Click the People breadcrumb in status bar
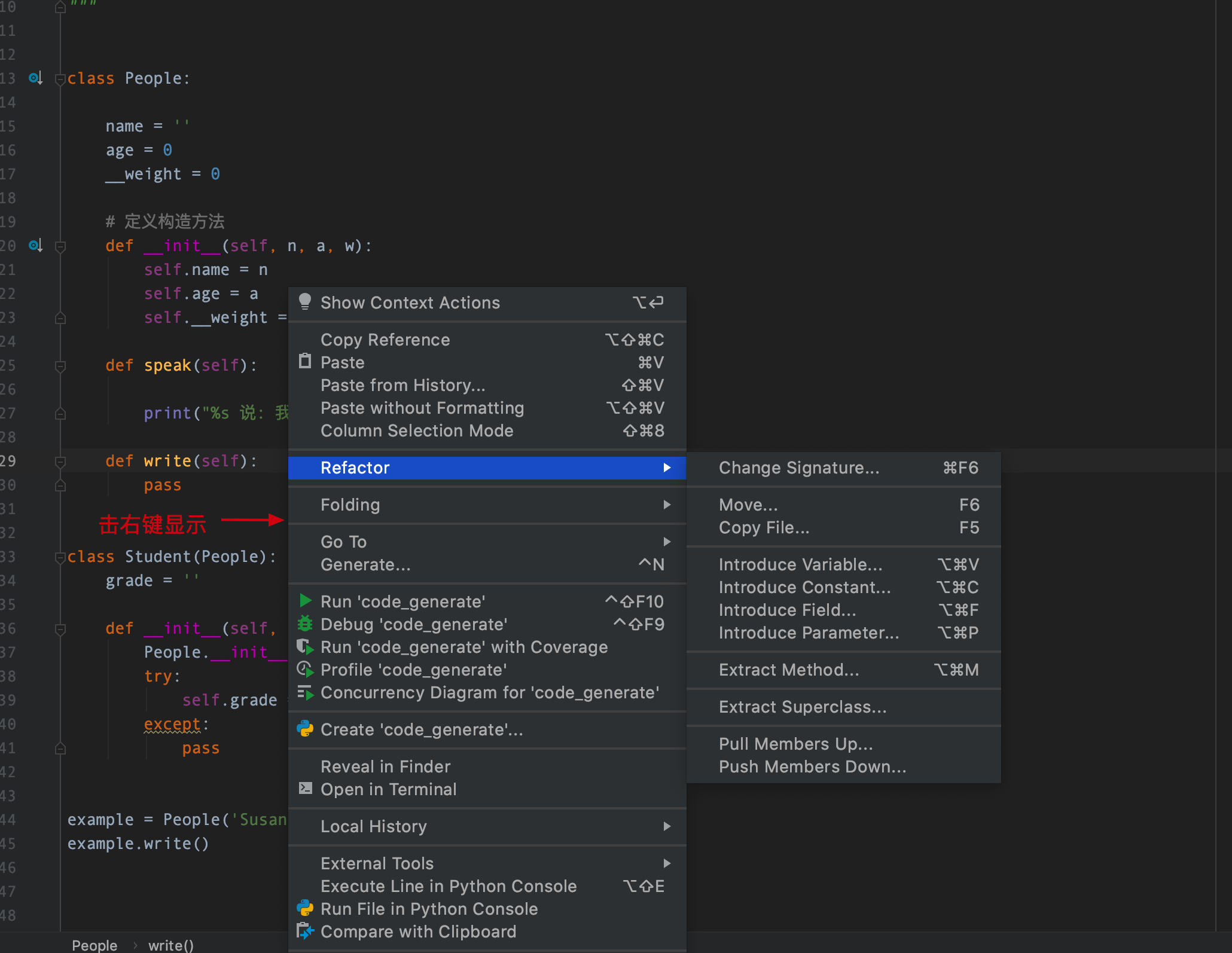 click(x=94, y=945)
